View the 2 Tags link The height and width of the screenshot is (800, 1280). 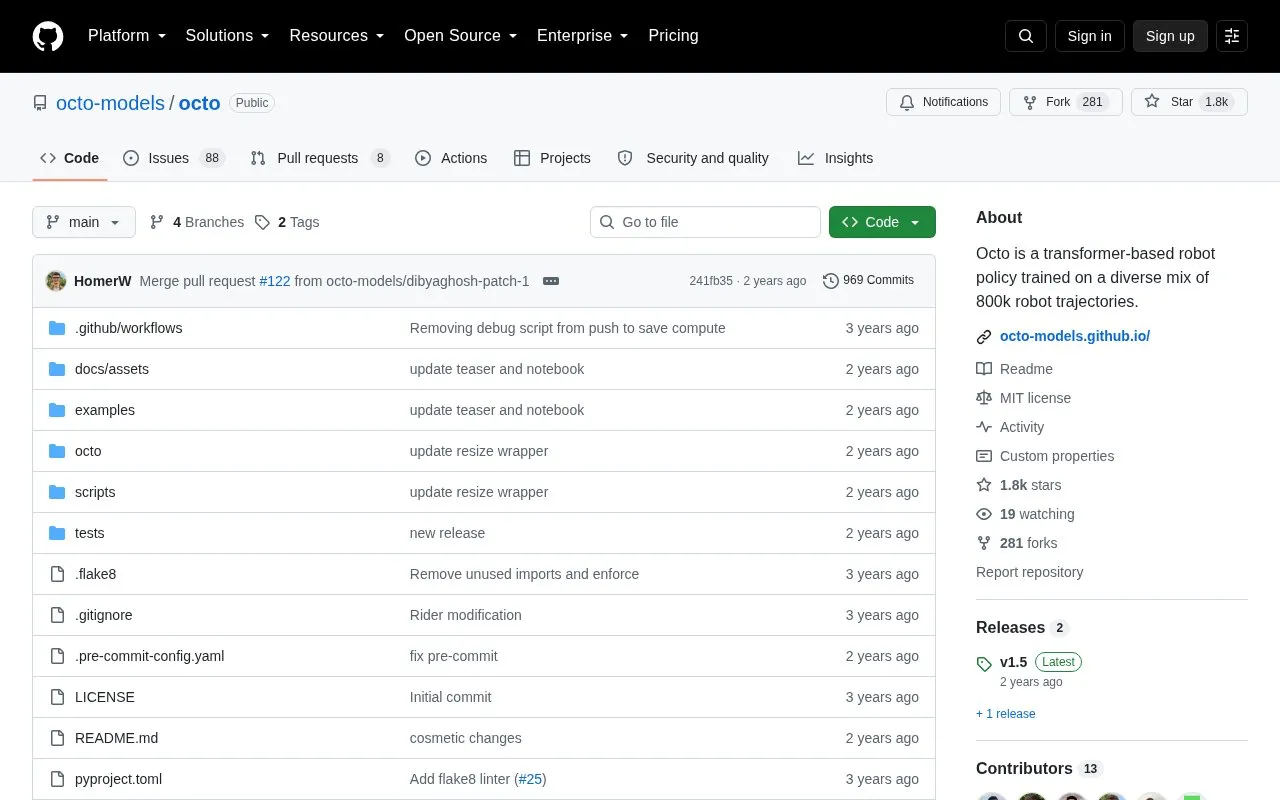pos(287,222)
